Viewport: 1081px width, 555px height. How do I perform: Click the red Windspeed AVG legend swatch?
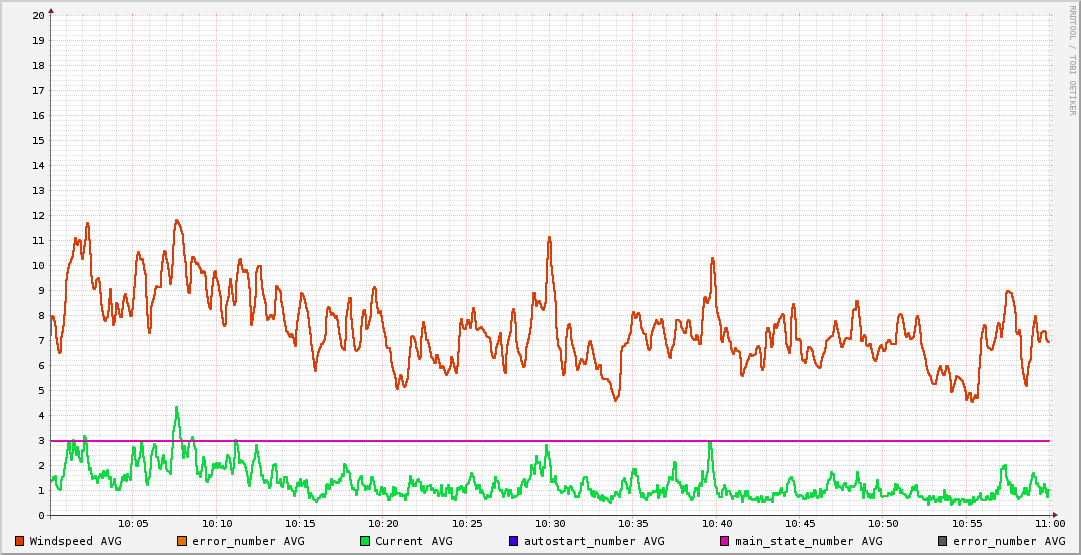[x=20, y=541]
